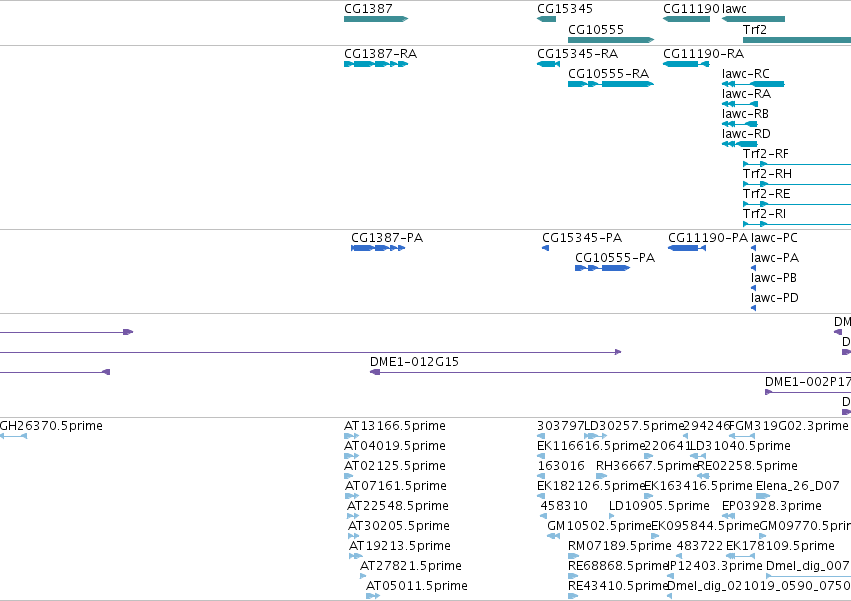This screenshot has width=851, height=601.
Task: Open the AT04019.5prime EST
Action: coord(352,456)
